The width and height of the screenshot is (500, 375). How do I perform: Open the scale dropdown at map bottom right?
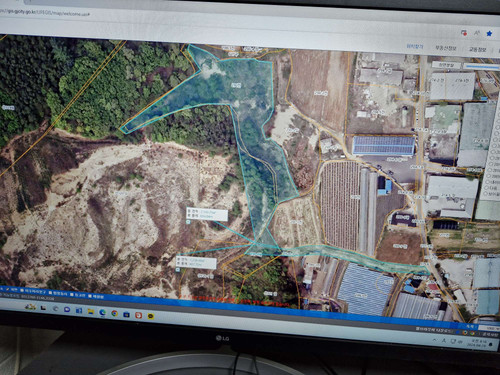tap(489, 328)
